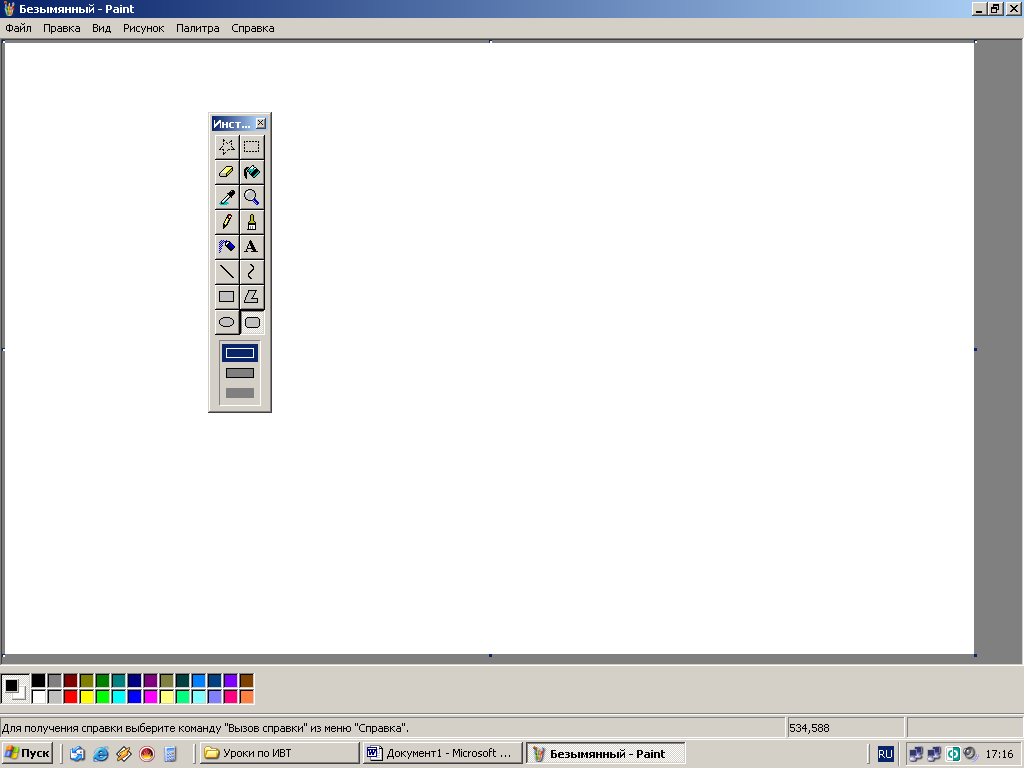Select the Text tool

pyautogui.click(x=252, y=246)
